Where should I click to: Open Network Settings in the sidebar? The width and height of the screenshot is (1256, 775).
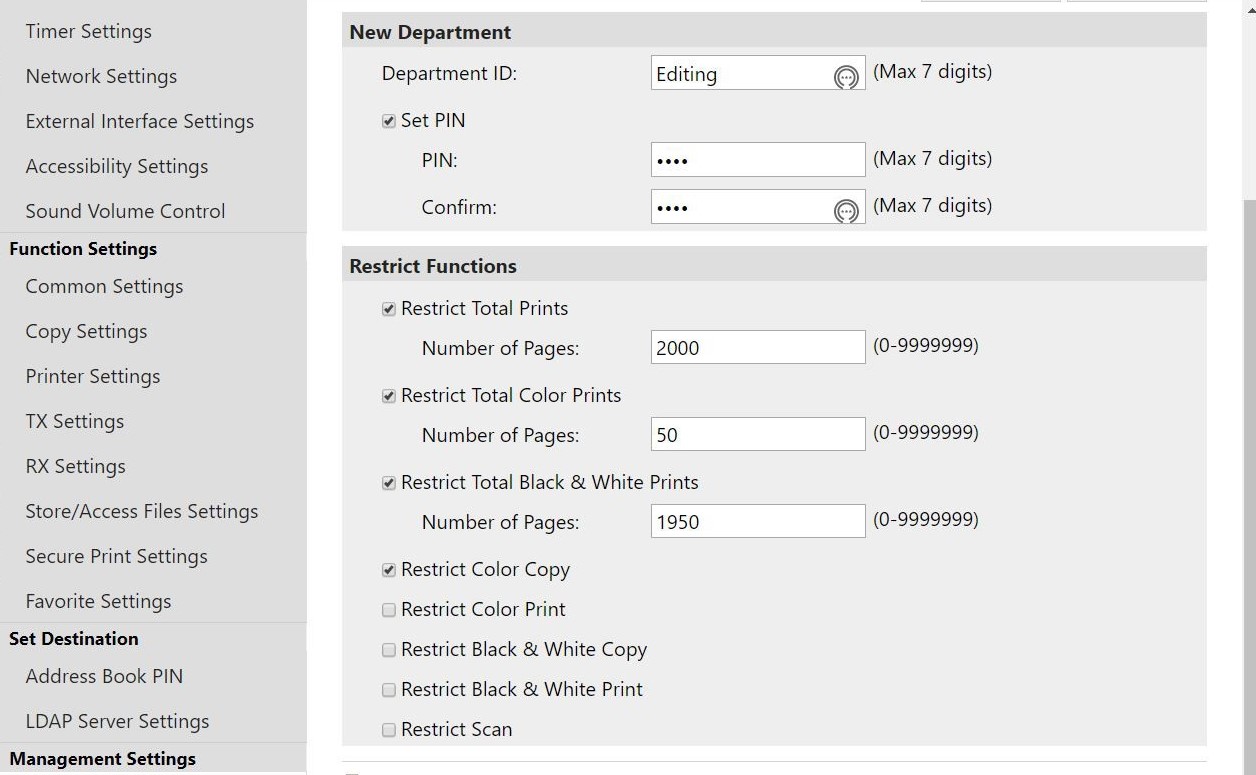[101, 76]
